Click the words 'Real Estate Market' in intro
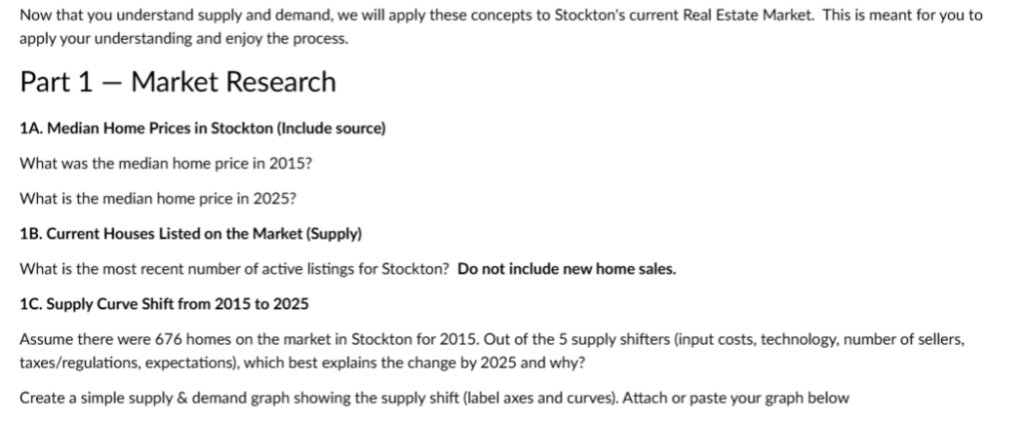Viewport: 1024px width, 421px height. [746, 15]
